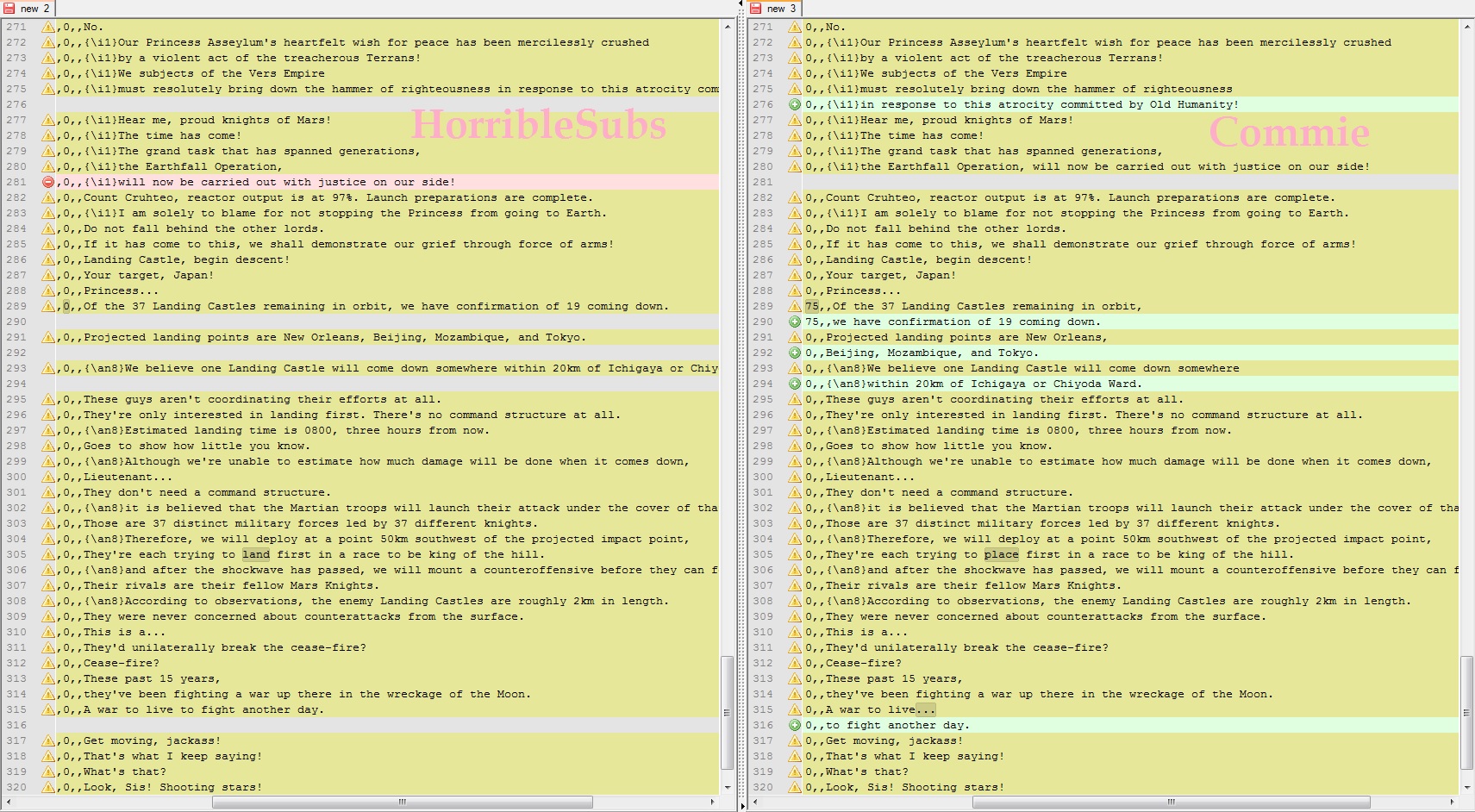Click green plus marker on line 290, right pane
Image resolution: width=1475 pixels, height=812 pixels.
[x=795, y=322]
